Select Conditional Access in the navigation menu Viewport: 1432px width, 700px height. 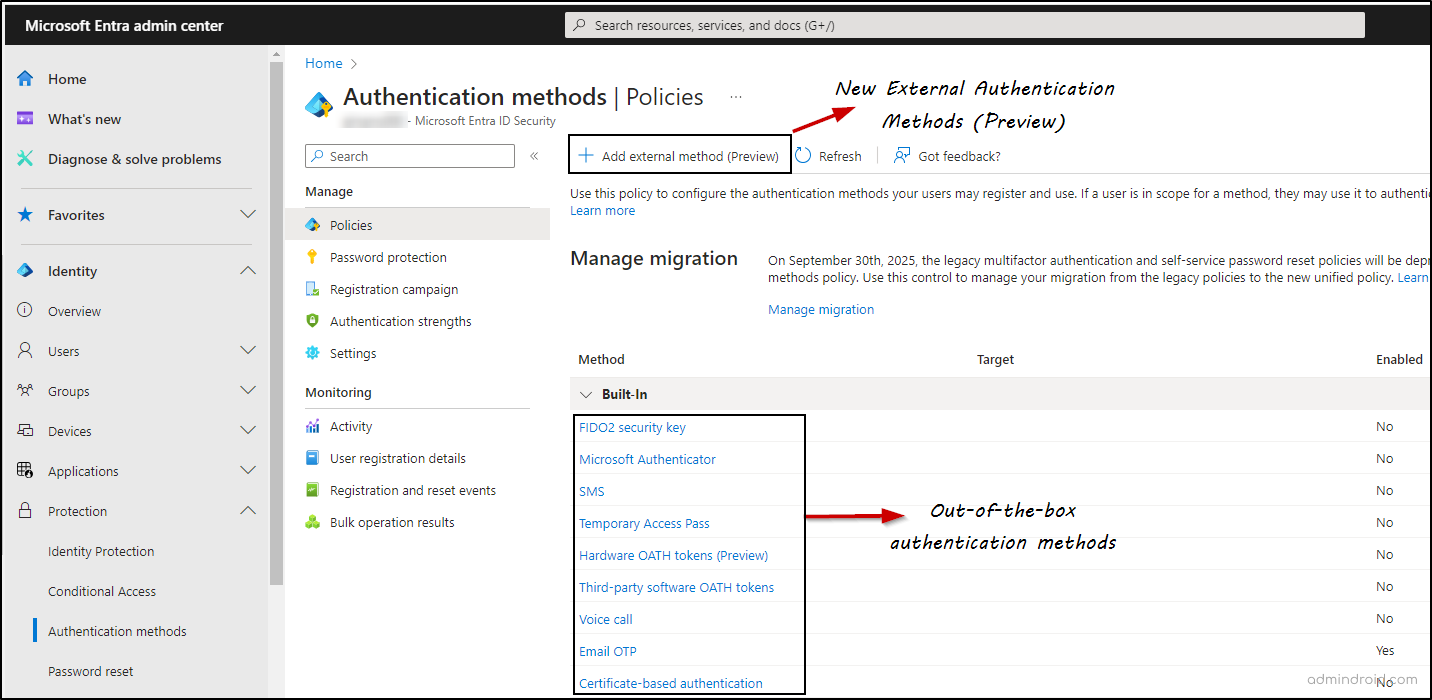point(101,591)
